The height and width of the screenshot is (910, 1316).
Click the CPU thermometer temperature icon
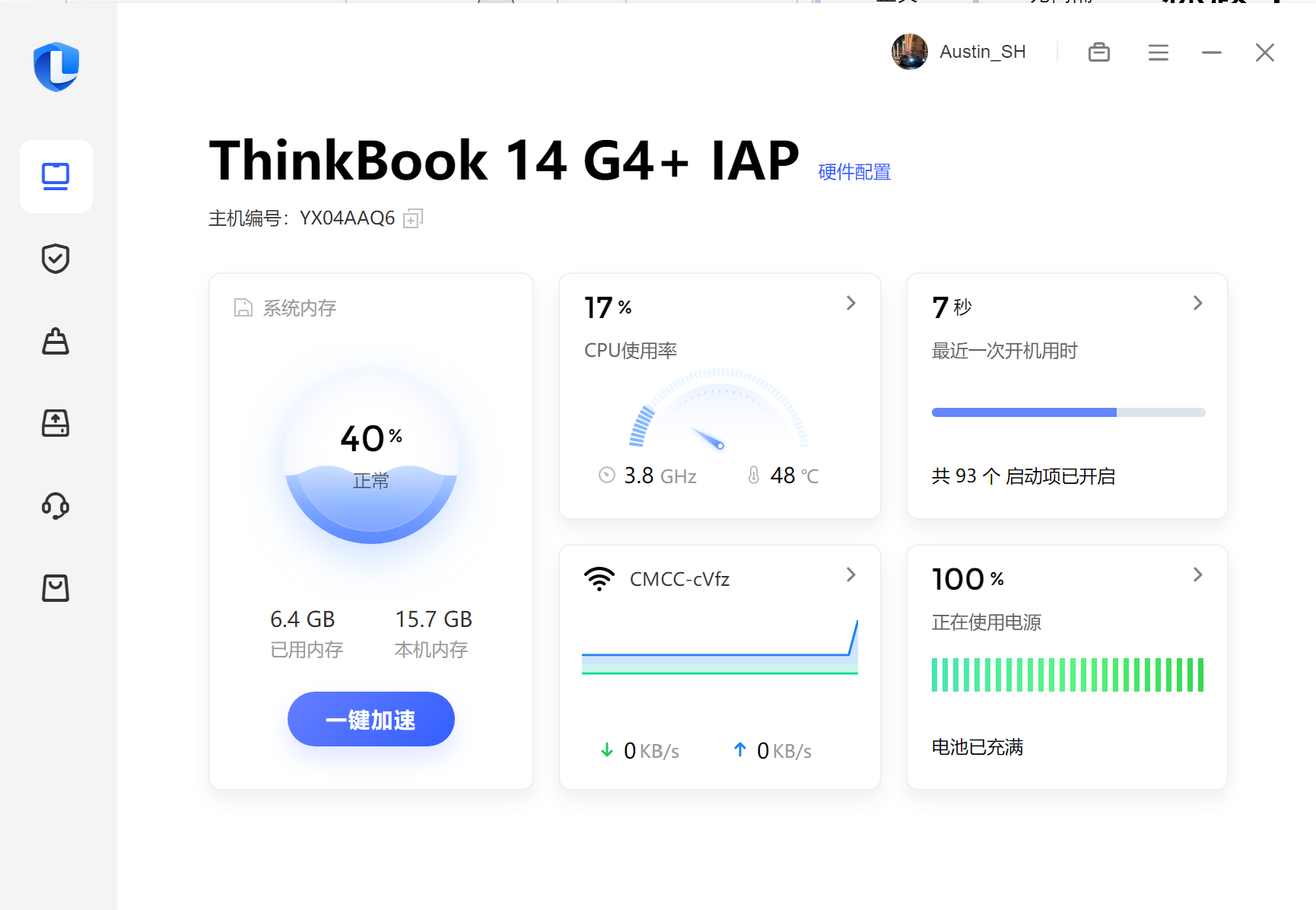754,476
